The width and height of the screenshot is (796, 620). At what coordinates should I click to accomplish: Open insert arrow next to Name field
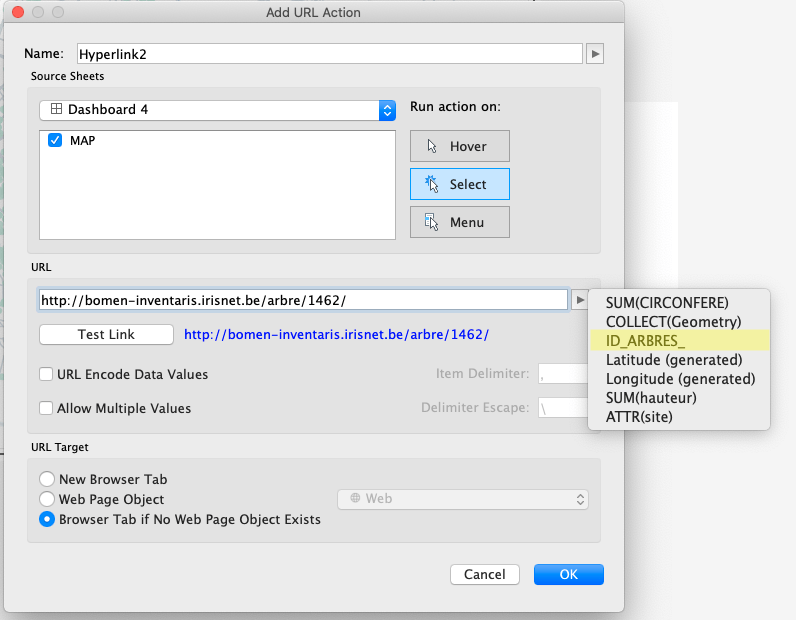click(x=595, y=54)
